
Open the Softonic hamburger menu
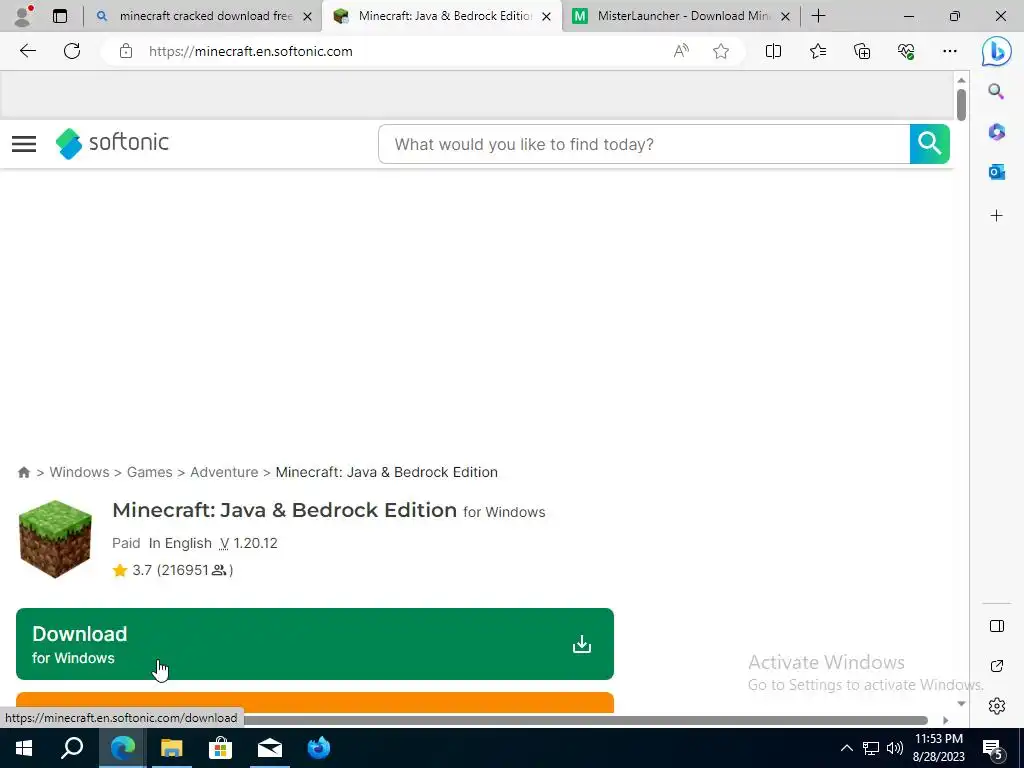tap(24, 144)
